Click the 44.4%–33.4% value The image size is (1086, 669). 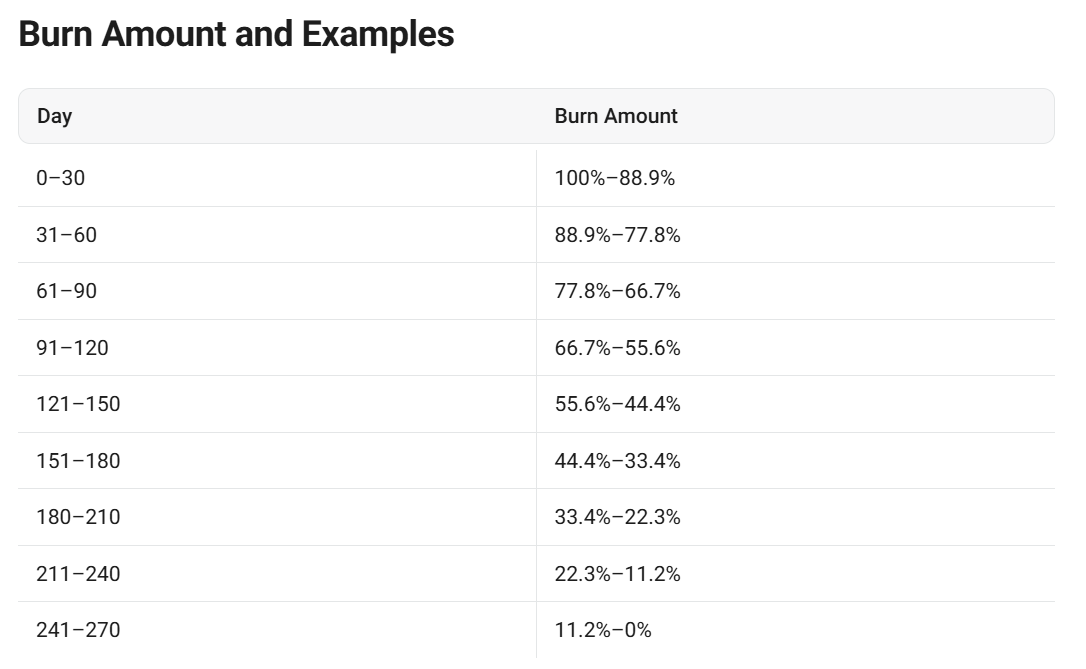point(617,461)
